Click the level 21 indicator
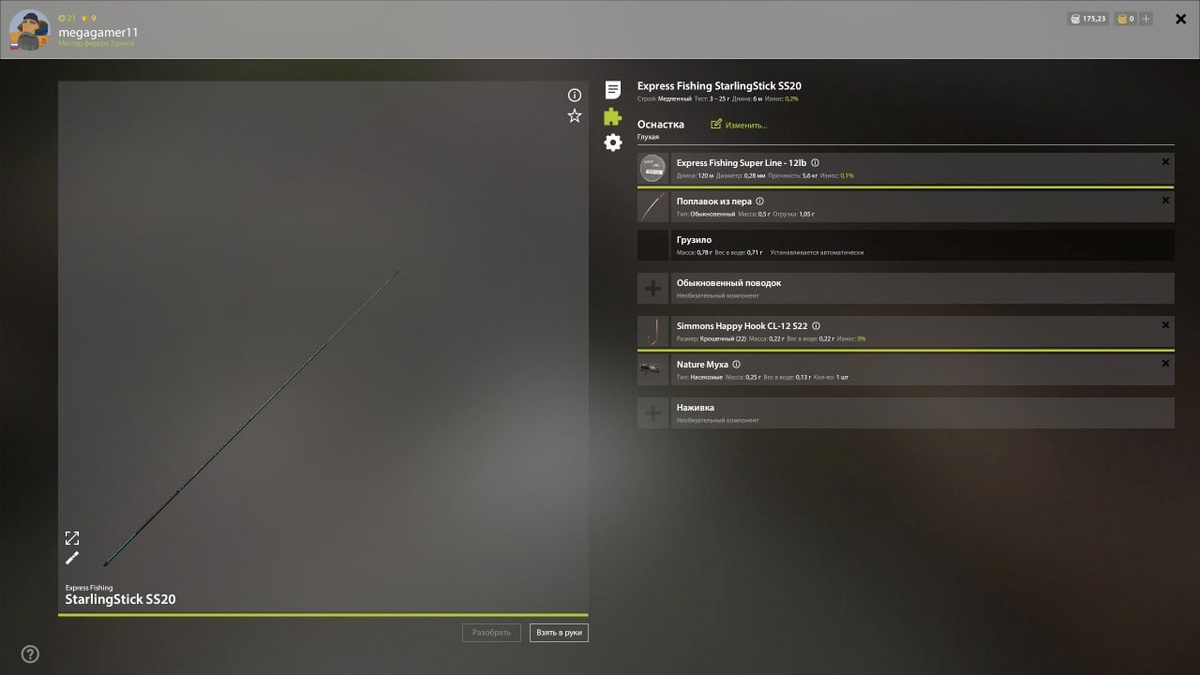 [x=67, y=18]
